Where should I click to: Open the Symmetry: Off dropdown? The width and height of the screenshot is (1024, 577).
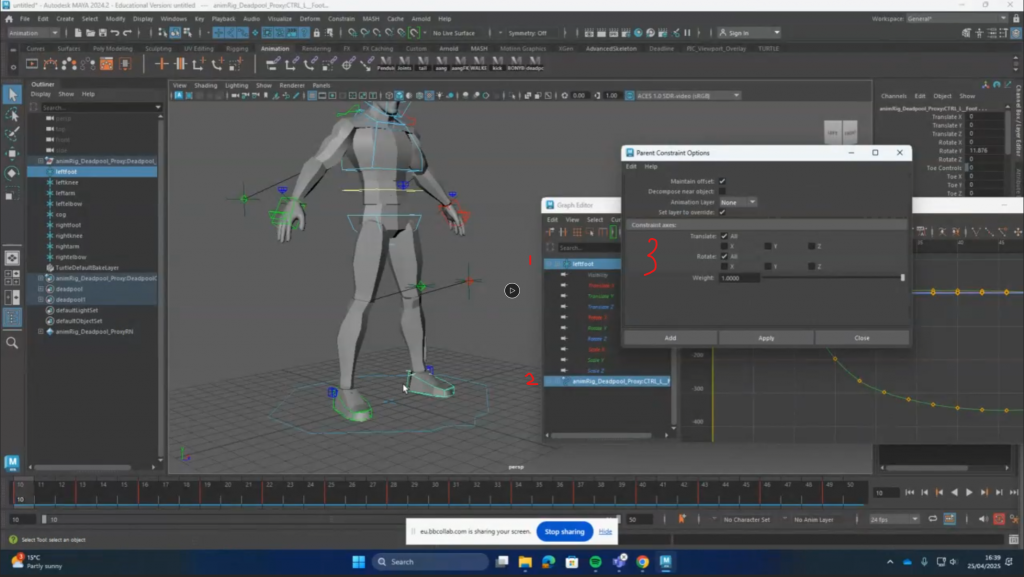pos(528,33)
